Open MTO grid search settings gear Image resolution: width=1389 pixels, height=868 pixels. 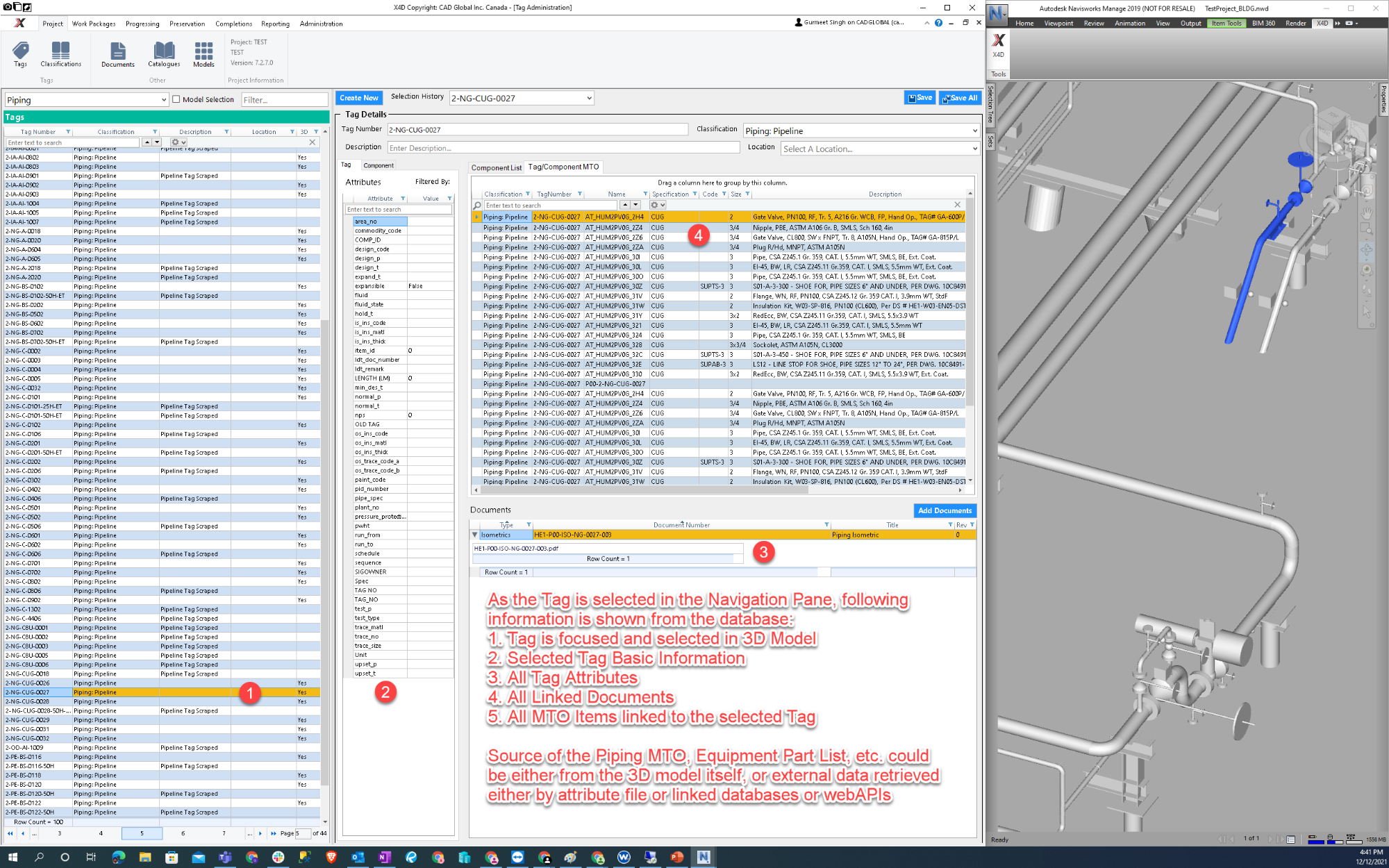(x=657, y=205)
